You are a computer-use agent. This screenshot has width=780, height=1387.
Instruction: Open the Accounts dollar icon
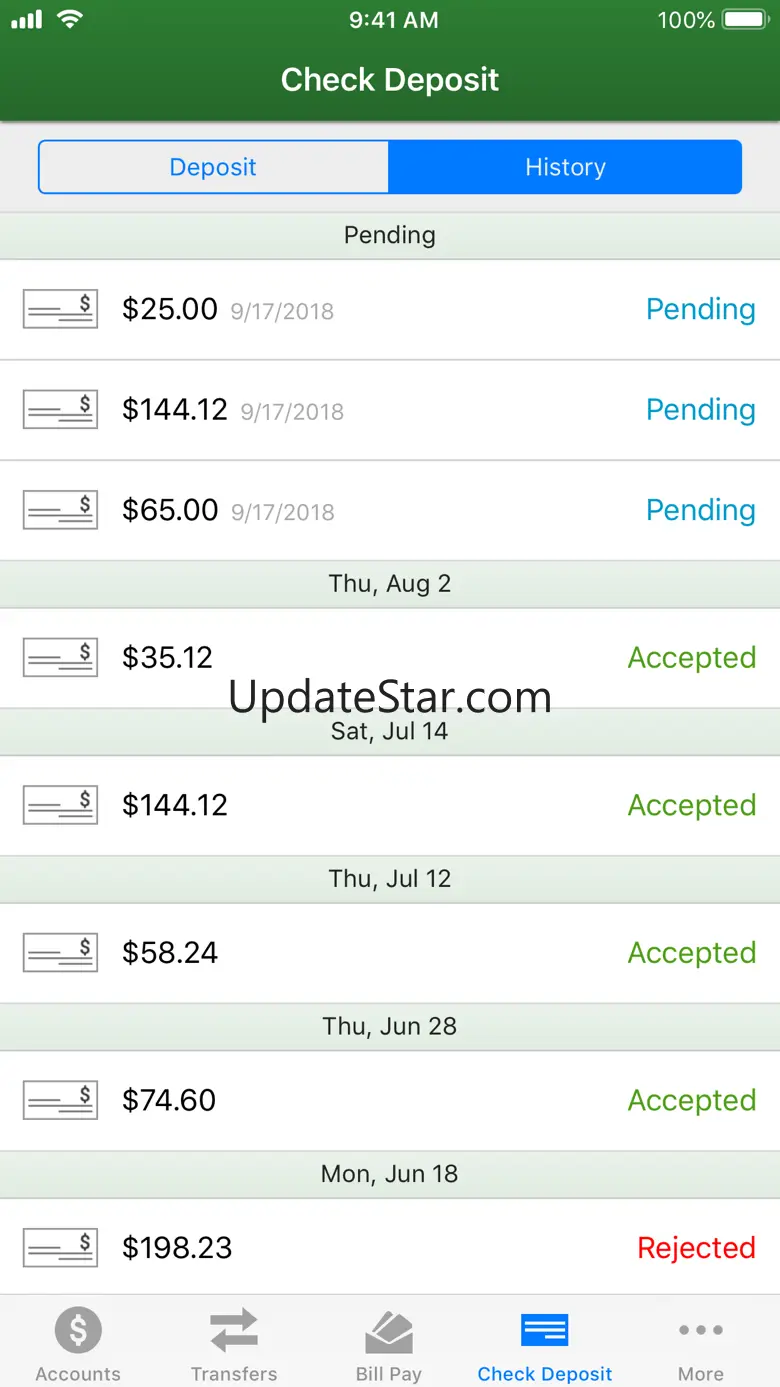point(78,1331)
